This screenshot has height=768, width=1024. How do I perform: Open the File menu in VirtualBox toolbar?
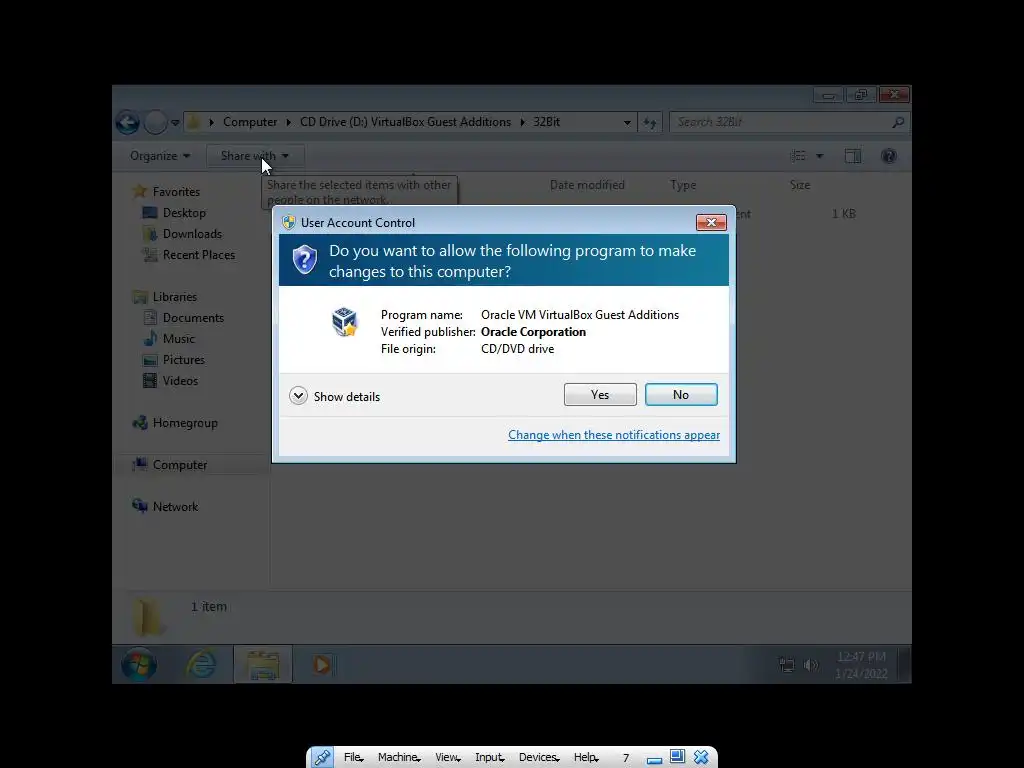tap(353, 758)
